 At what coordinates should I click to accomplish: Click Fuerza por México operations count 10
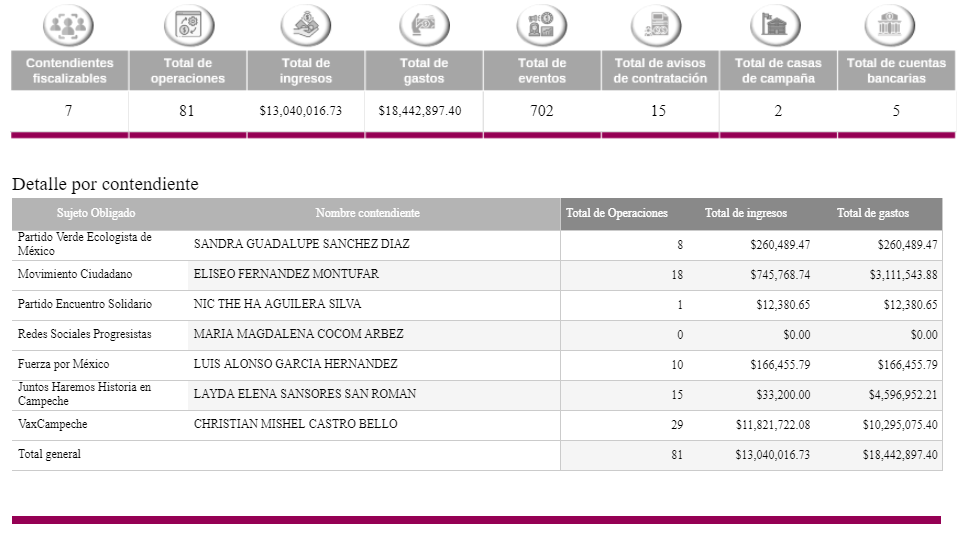point(677,365)
